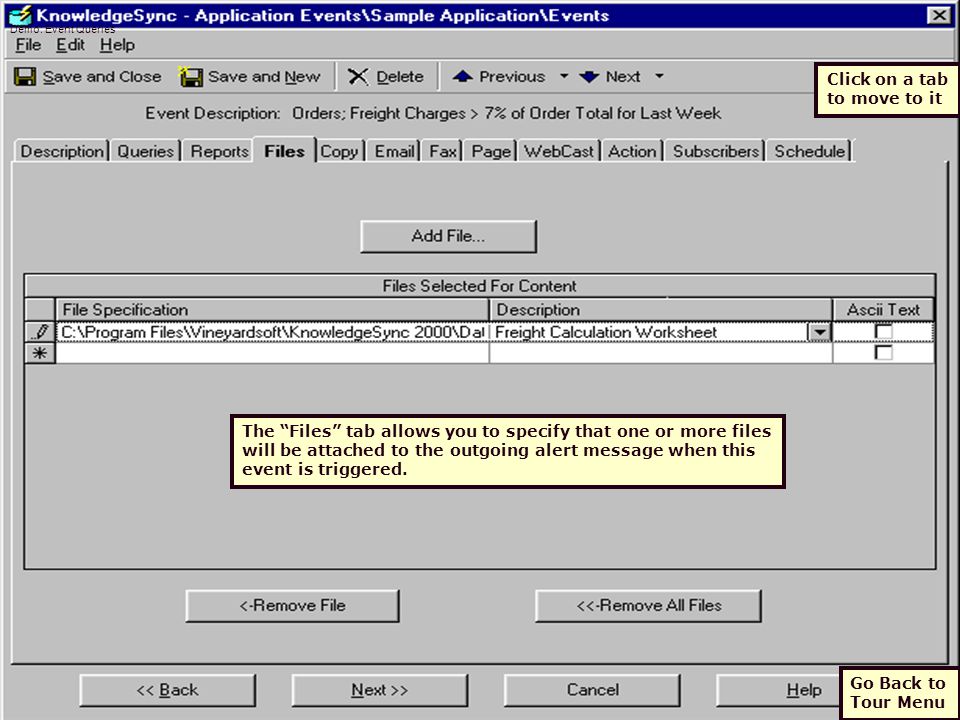Click the << Back button

pyautogui.click(x=168, y=690)
